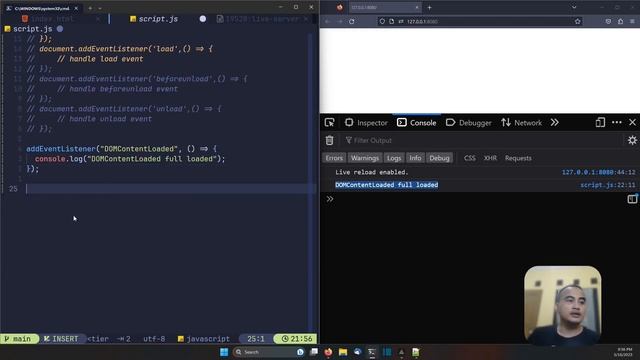Viewport: 640px width, 360px height.
Task: Open Firefox Pocket save icon
Action: 608,21
